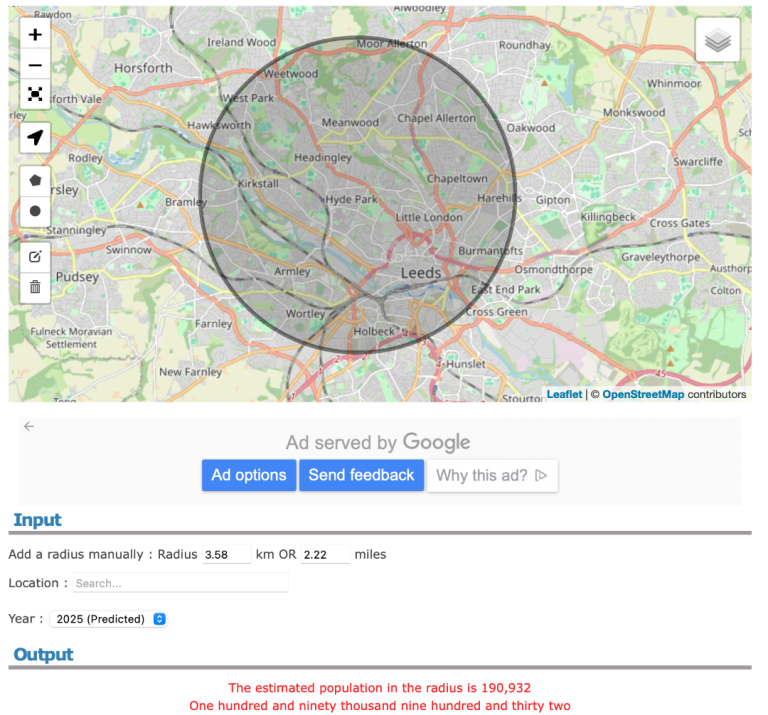Select the draw polygon tool
The height and width of the screenshot is (715, 768).
(x=35, y=181)
